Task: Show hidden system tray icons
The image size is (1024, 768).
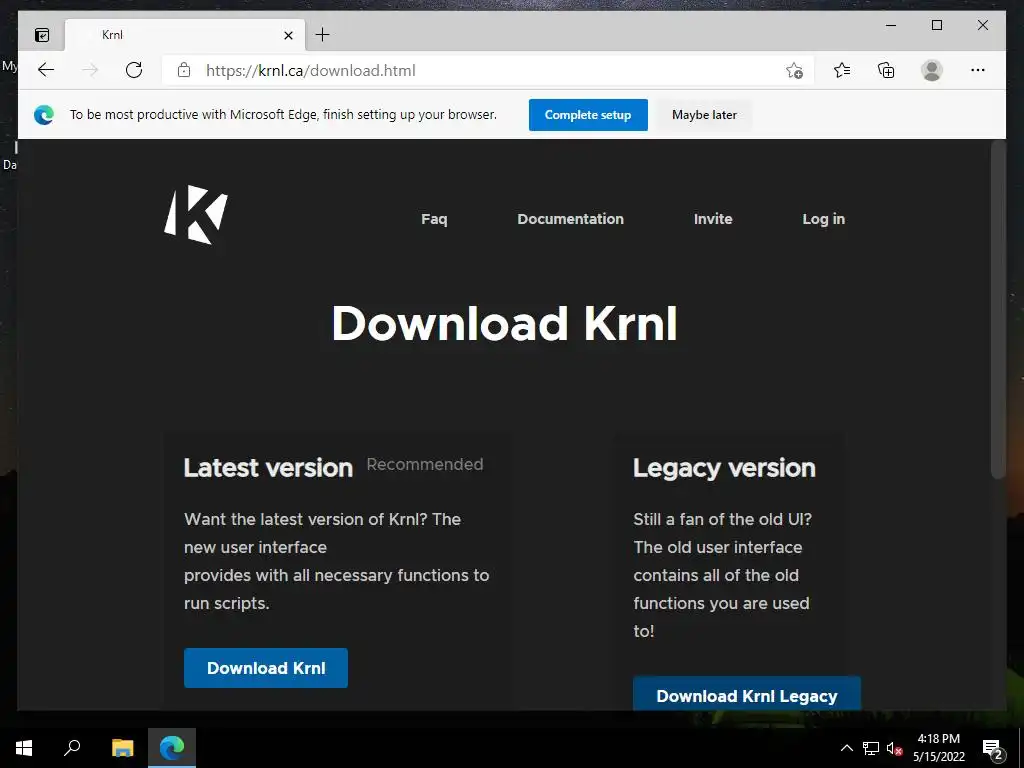Action: 846,748
